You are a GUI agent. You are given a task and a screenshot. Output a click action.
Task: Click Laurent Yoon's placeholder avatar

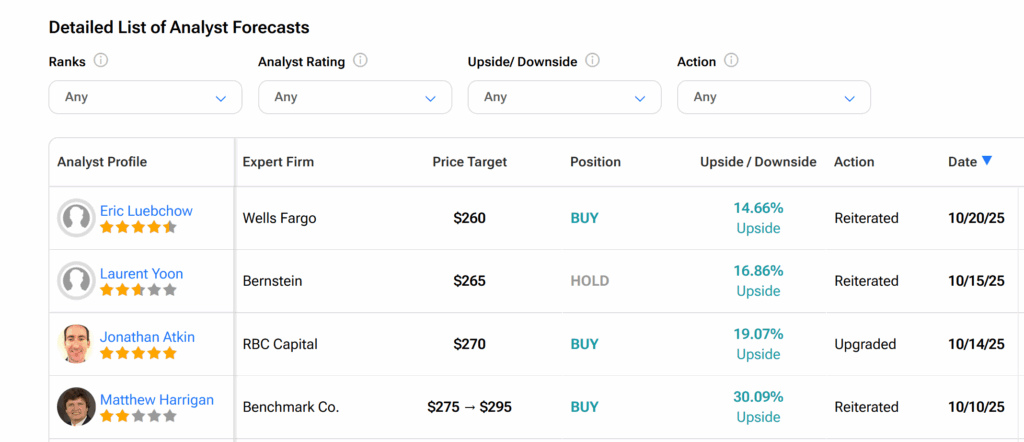tap(76, 281)
